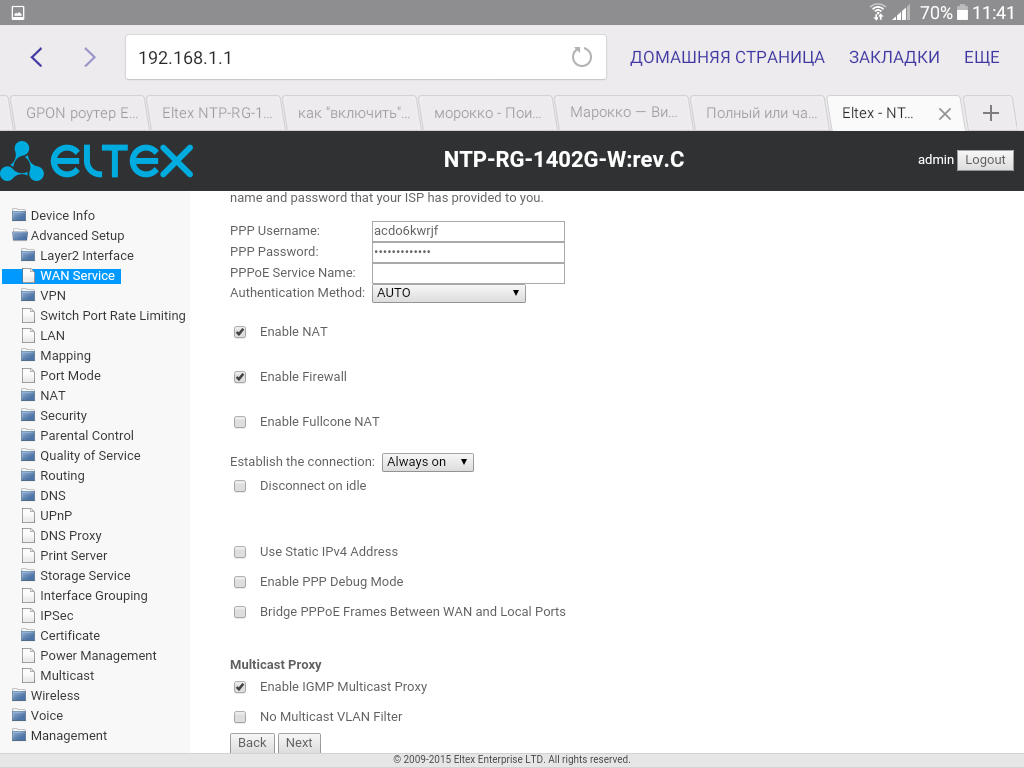Click UPnP page icon in sidebar
The image size is (1024, 768).
pos(28,515)
